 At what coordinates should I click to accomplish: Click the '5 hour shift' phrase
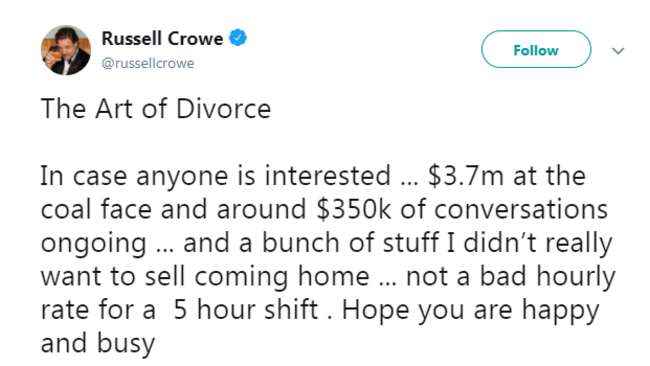pyautogui.click(x=245, y=310)
